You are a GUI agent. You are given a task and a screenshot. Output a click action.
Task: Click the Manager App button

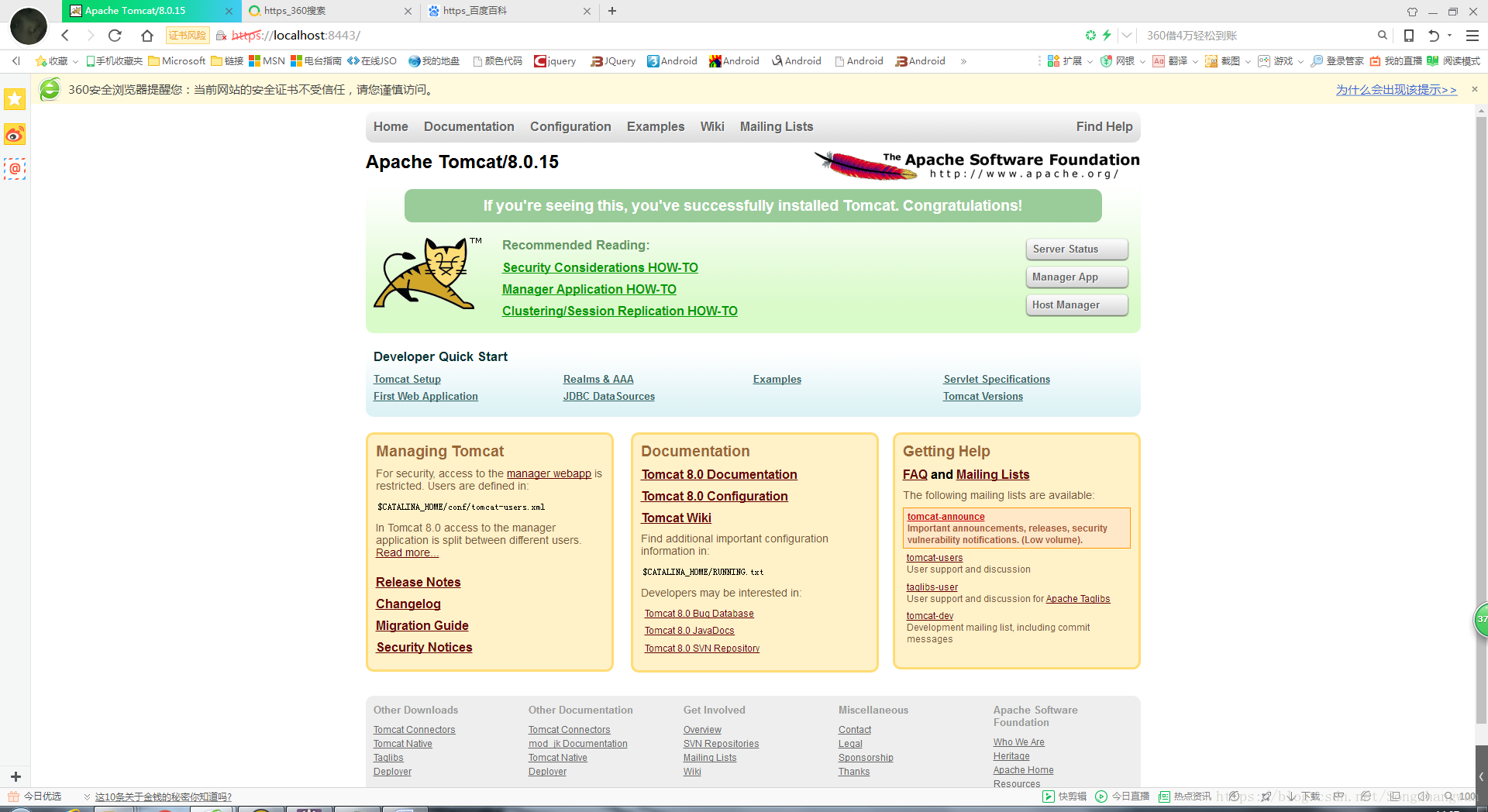click(1076, 277)
